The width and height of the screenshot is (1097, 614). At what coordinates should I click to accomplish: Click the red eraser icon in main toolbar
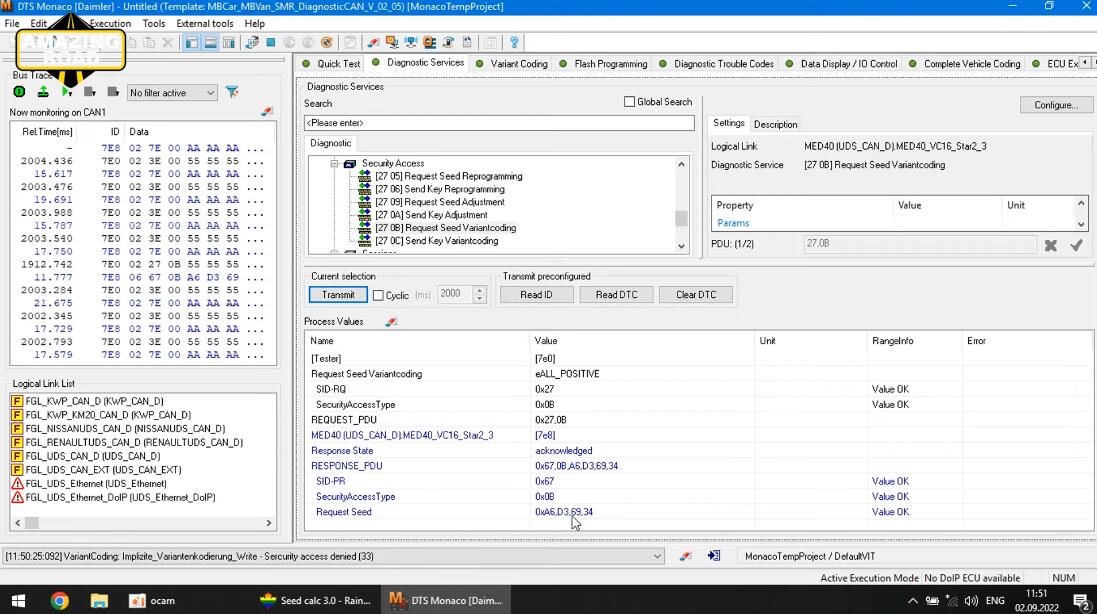pyautogui.click(x=374, y=43)
